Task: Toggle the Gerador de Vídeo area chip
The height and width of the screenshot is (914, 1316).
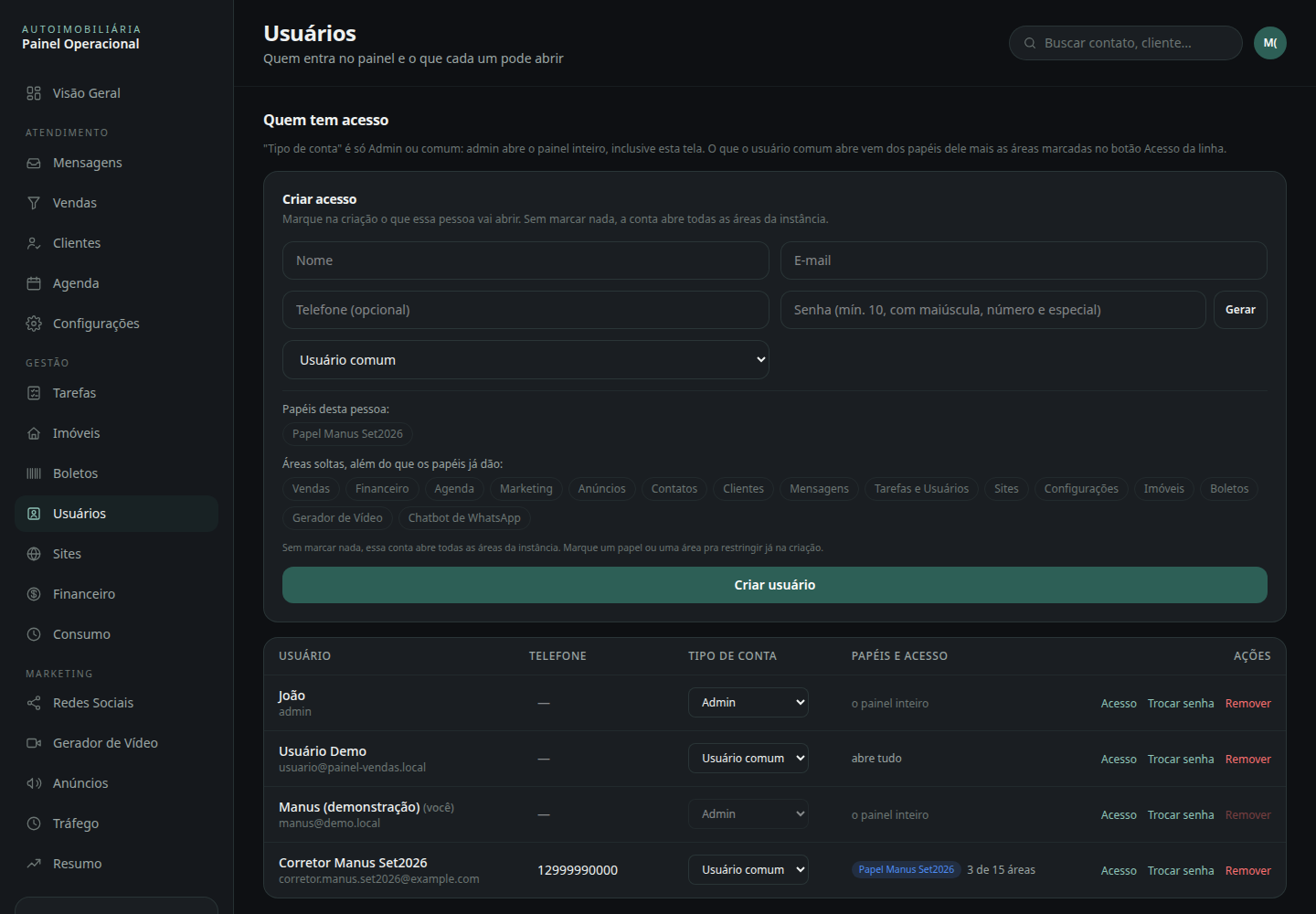Action: point(337,518)
